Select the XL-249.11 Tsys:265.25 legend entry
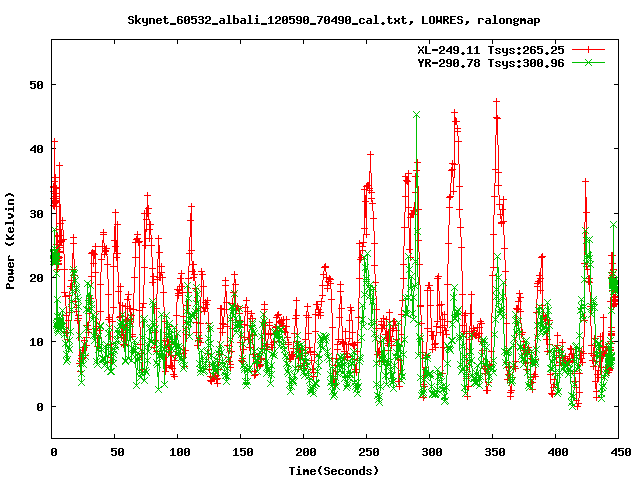 click(x=491, y=50)
